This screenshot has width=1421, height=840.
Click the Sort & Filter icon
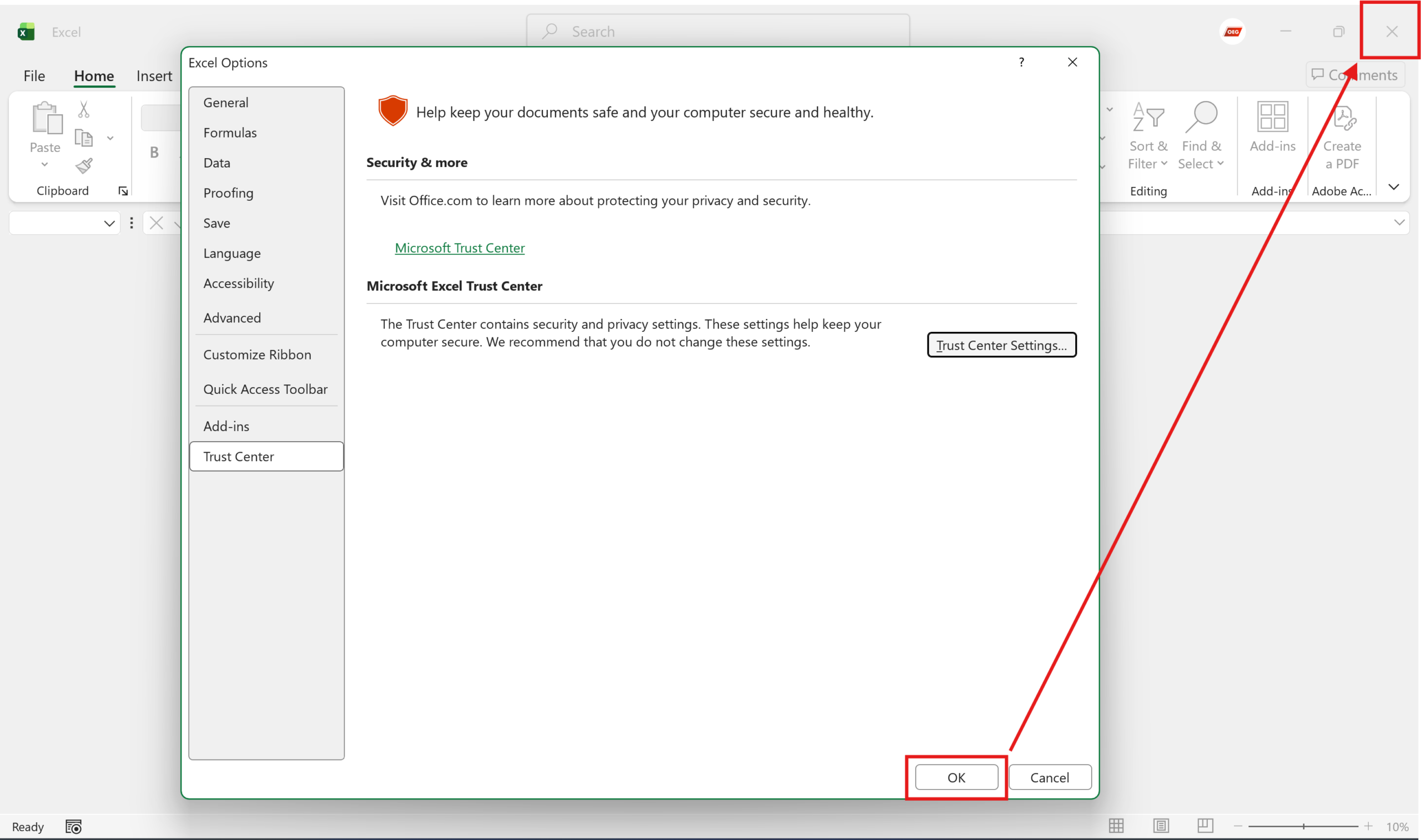[x=1147, y=117]
